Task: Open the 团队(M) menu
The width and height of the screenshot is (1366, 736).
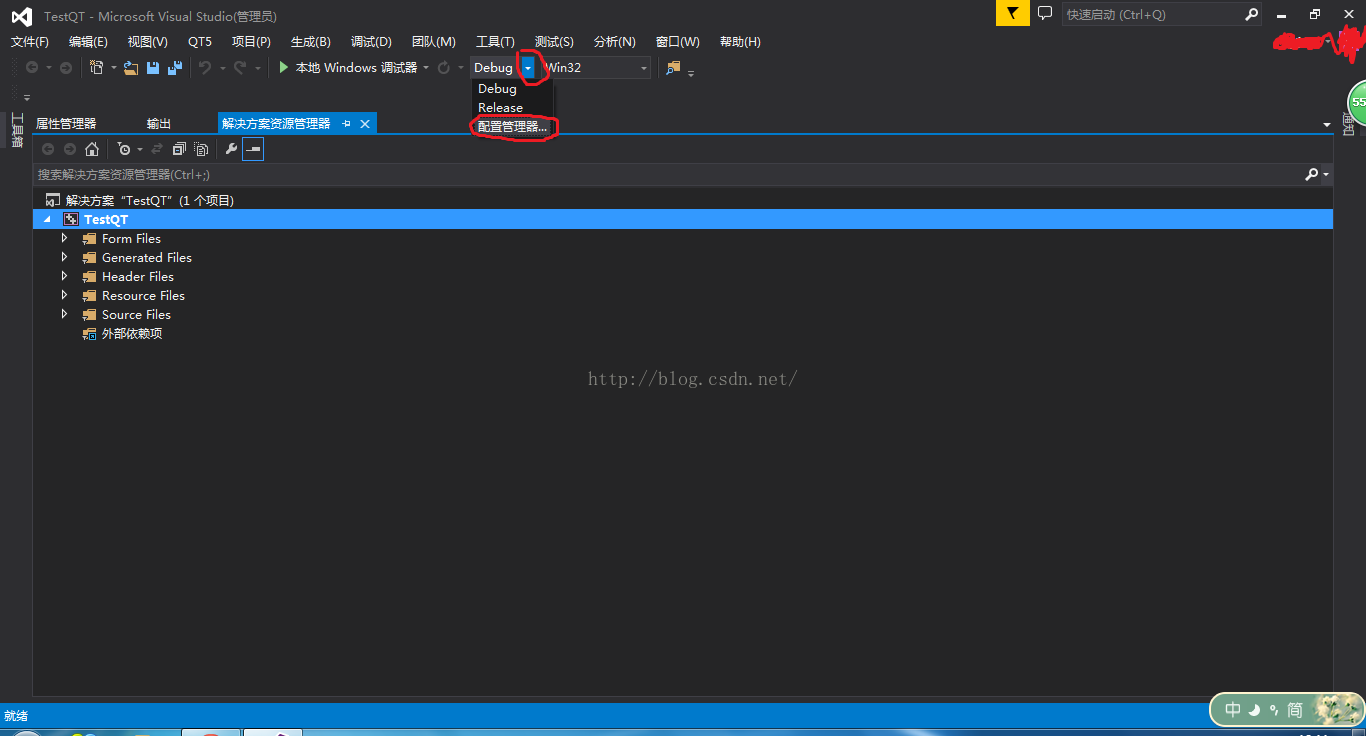Action: click(434, 41)
